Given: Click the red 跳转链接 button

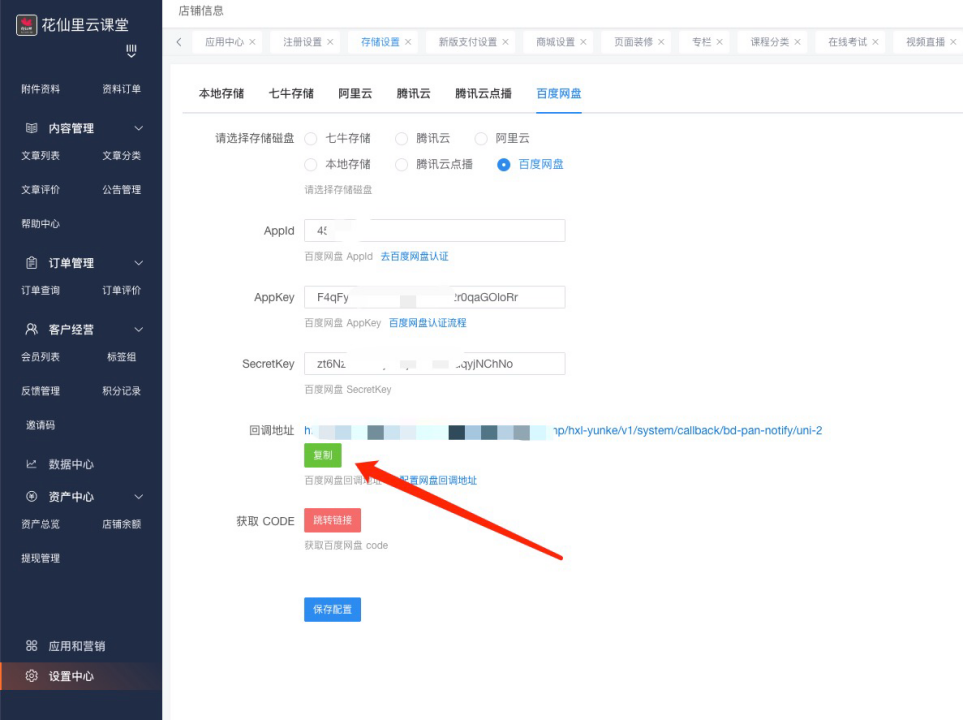Looking at the screenshot, I should pyautogui.click(x=332, y=520).
